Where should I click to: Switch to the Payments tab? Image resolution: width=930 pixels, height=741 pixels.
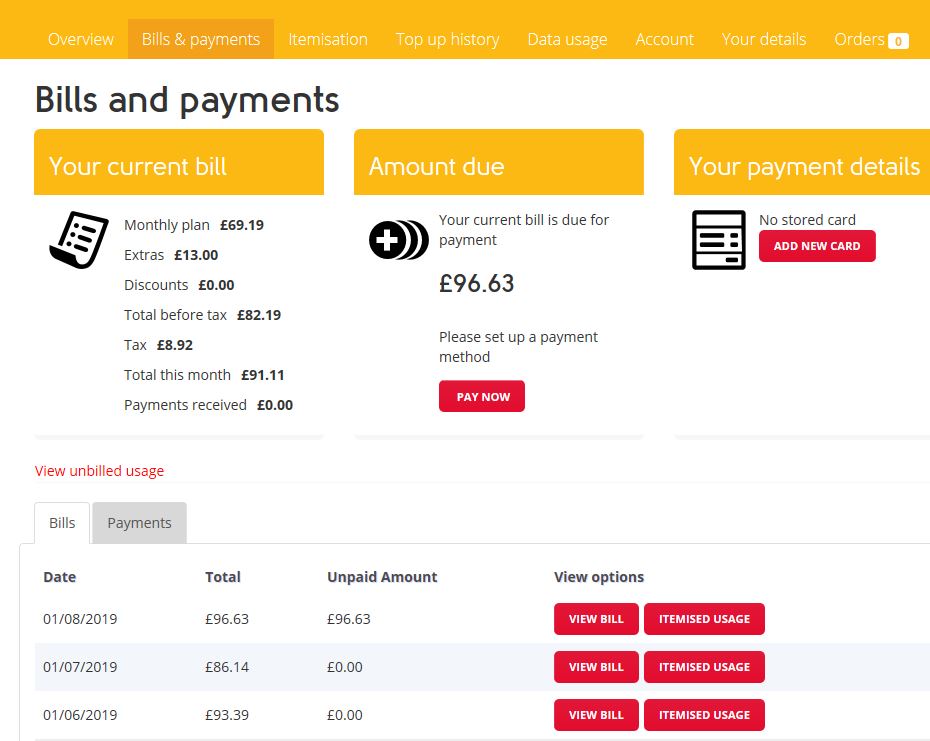point(139,523)
